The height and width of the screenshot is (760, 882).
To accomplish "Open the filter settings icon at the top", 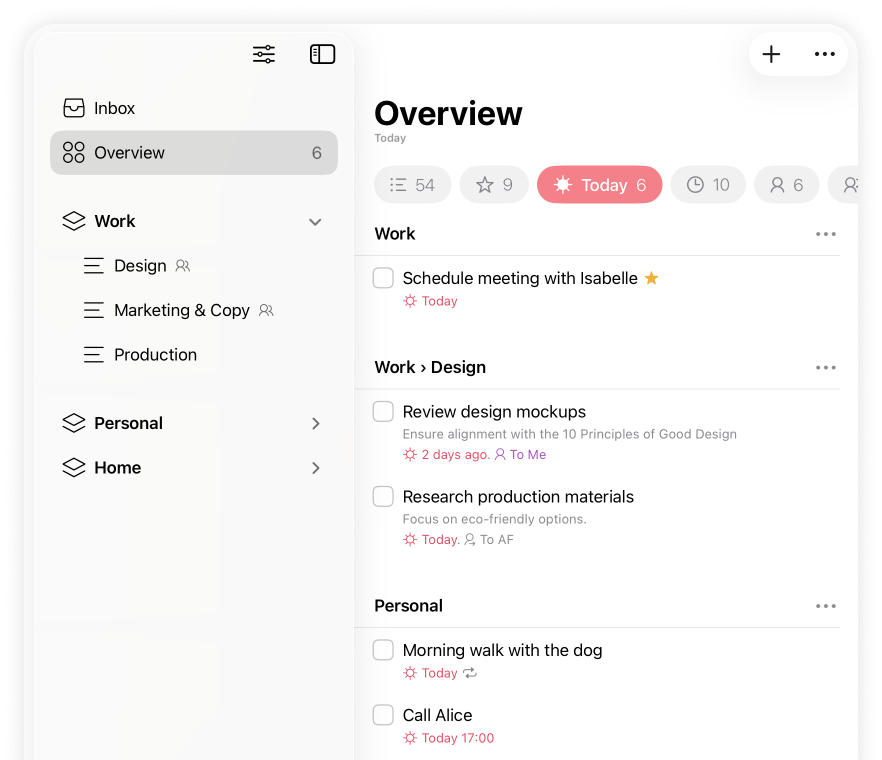I will [263, 54].
